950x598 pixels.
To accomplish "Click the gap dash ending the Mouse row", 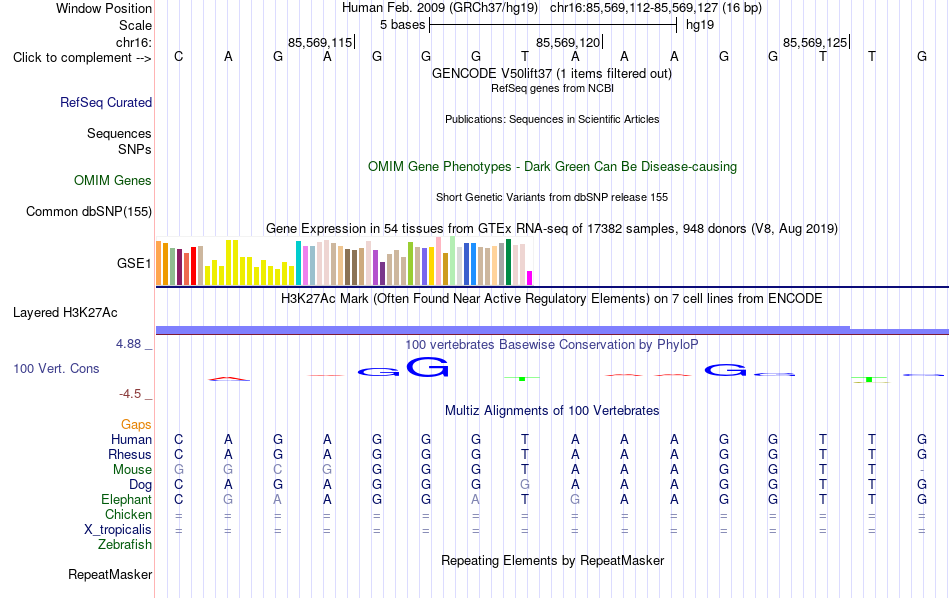I will click(922, 470).
